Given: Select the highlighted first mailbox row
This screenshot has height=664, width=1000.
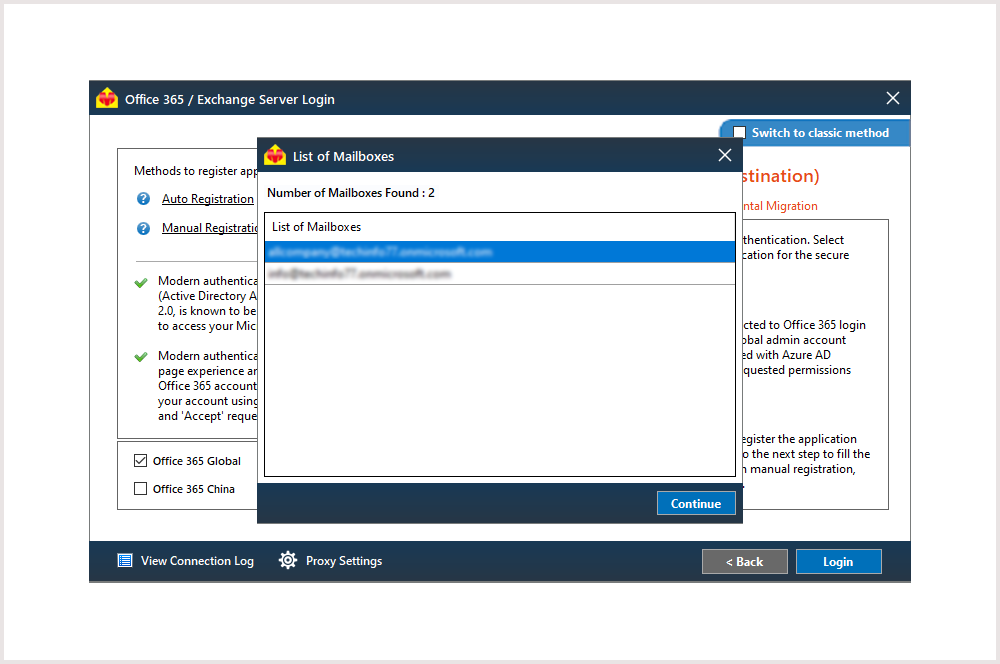Looking at the screenshot, I should click(499, 252).
